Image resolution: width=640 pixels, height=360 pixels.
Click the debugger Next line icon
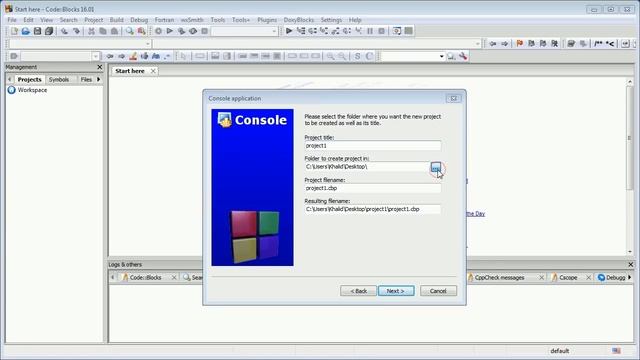(x=312, y=31)
